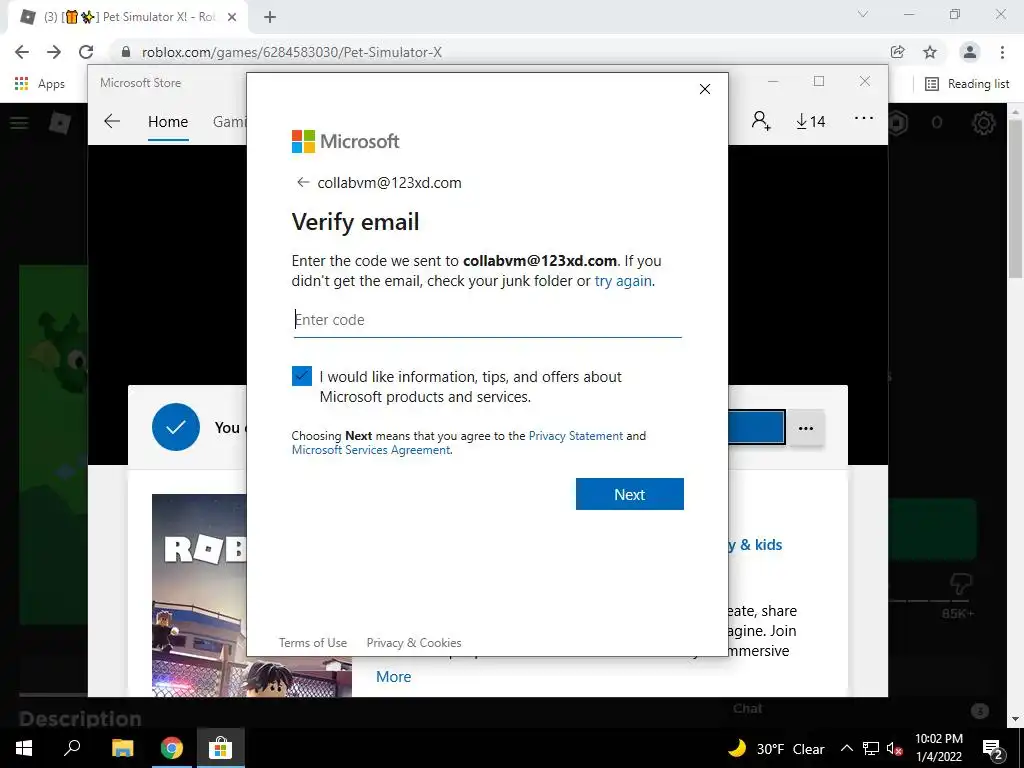Viewport: 1024px width, 768px height.
Task: Open the Apps bookmarks shortcut
Action: pos(39,84)
